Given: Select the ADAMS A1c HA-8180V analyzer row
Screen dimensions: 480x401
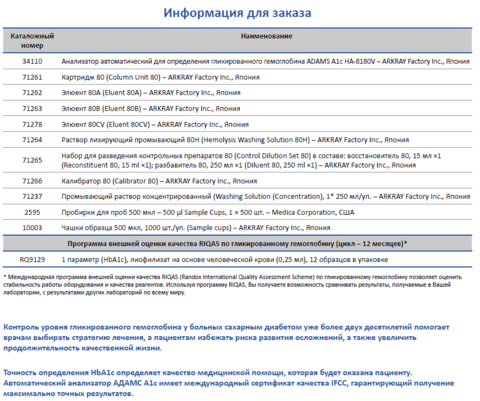Looking at the screenshot, I should point(237,61).
